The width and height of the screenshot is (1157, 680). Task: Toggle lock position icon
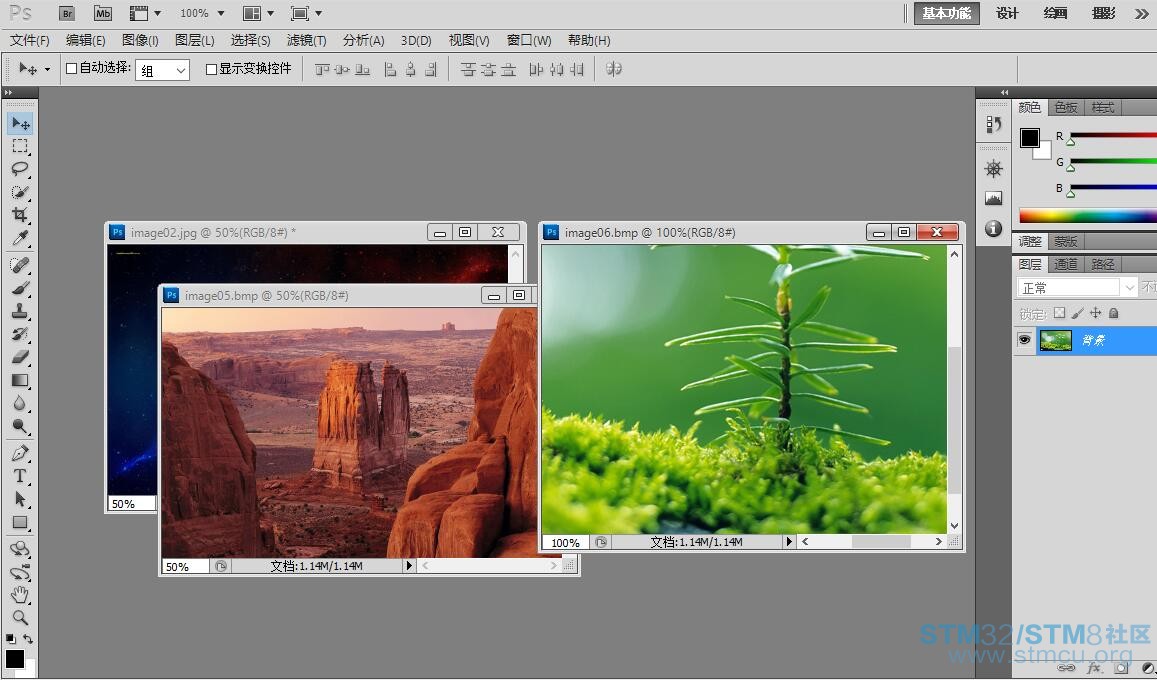[x=1095, y=313]
